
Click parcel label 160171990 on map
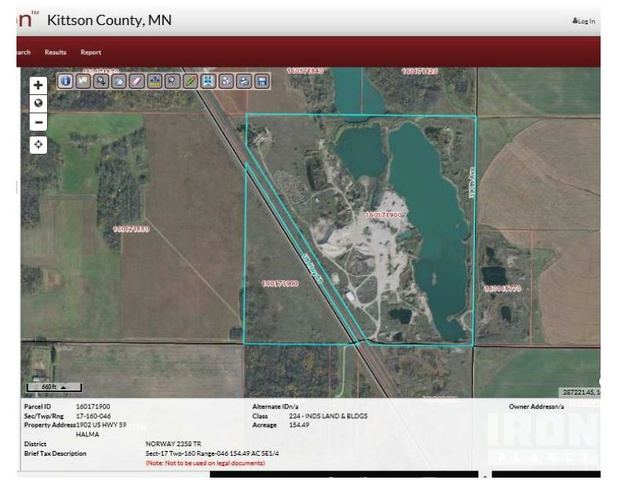coord(280,283)
